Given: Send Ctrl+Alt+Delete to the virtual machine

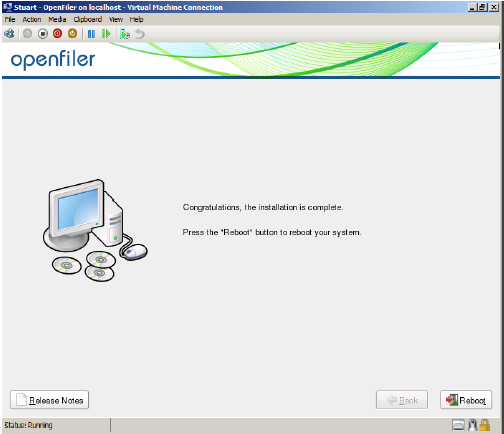Looking at the screenshot, I should pyautogui.click(x=9, y=34).
